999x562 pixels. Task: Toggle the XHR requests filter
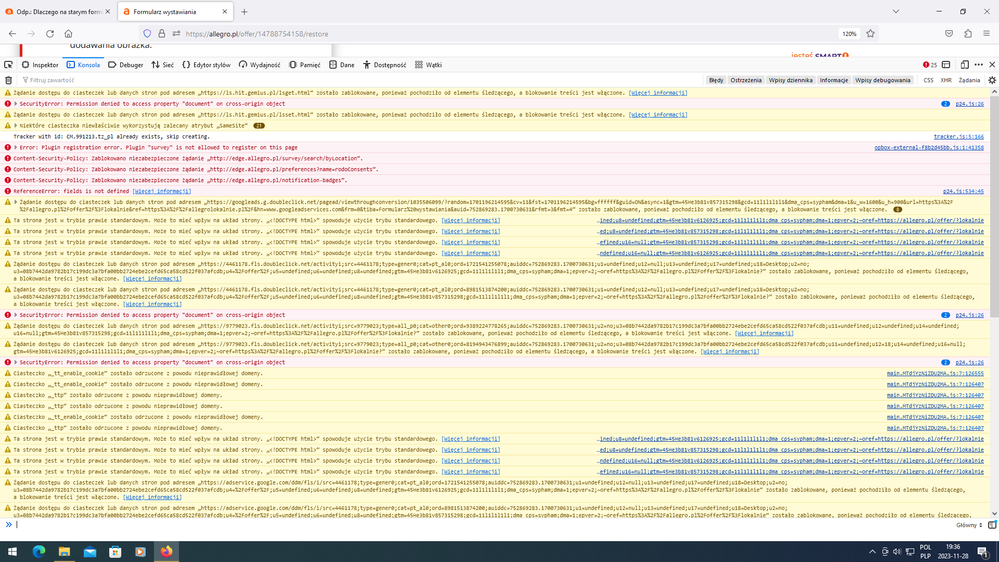click(946, 79)
